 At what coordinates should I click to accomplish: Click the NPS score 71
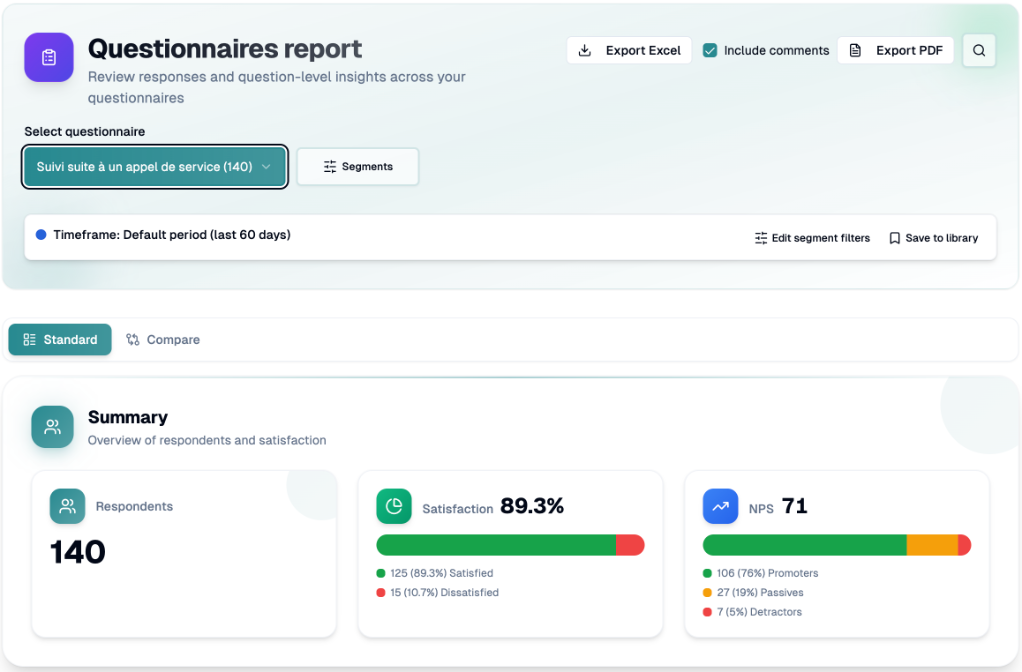tap(795, 506)
